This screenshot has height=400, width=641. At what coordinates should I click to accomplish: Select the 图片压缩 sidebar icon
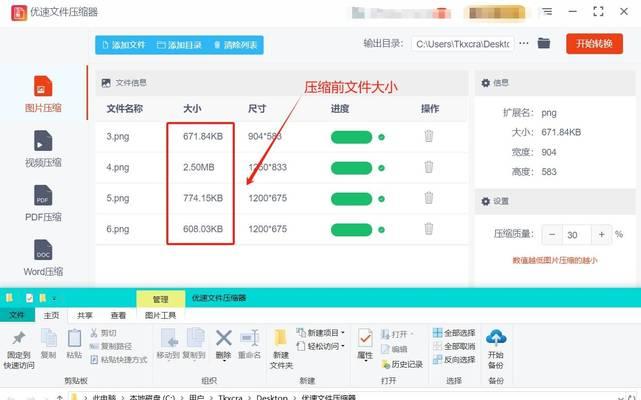[x=43, y=86]
